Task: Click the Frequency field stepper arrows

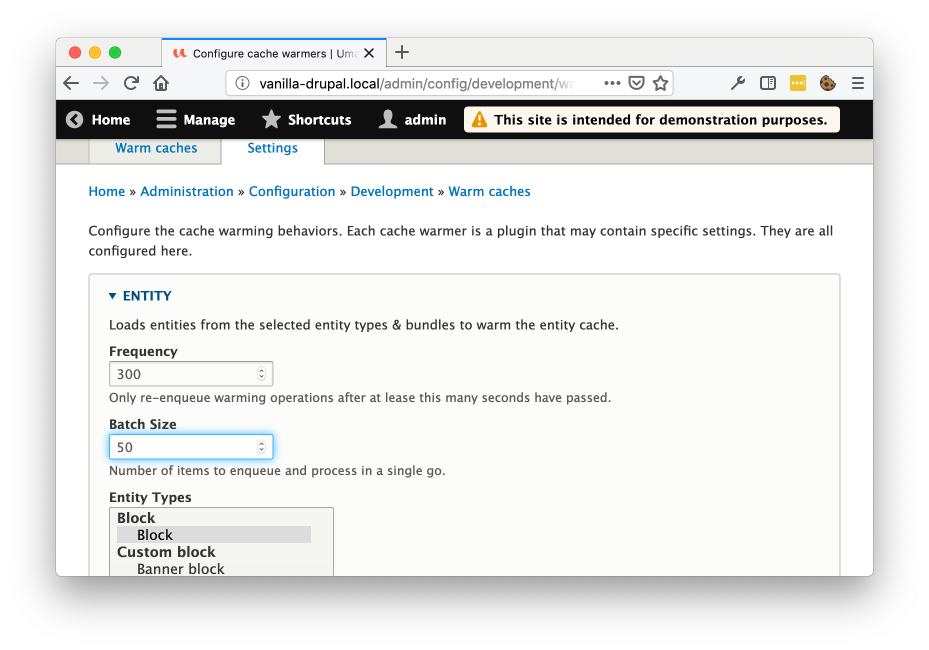Action: tap(261, 374)
